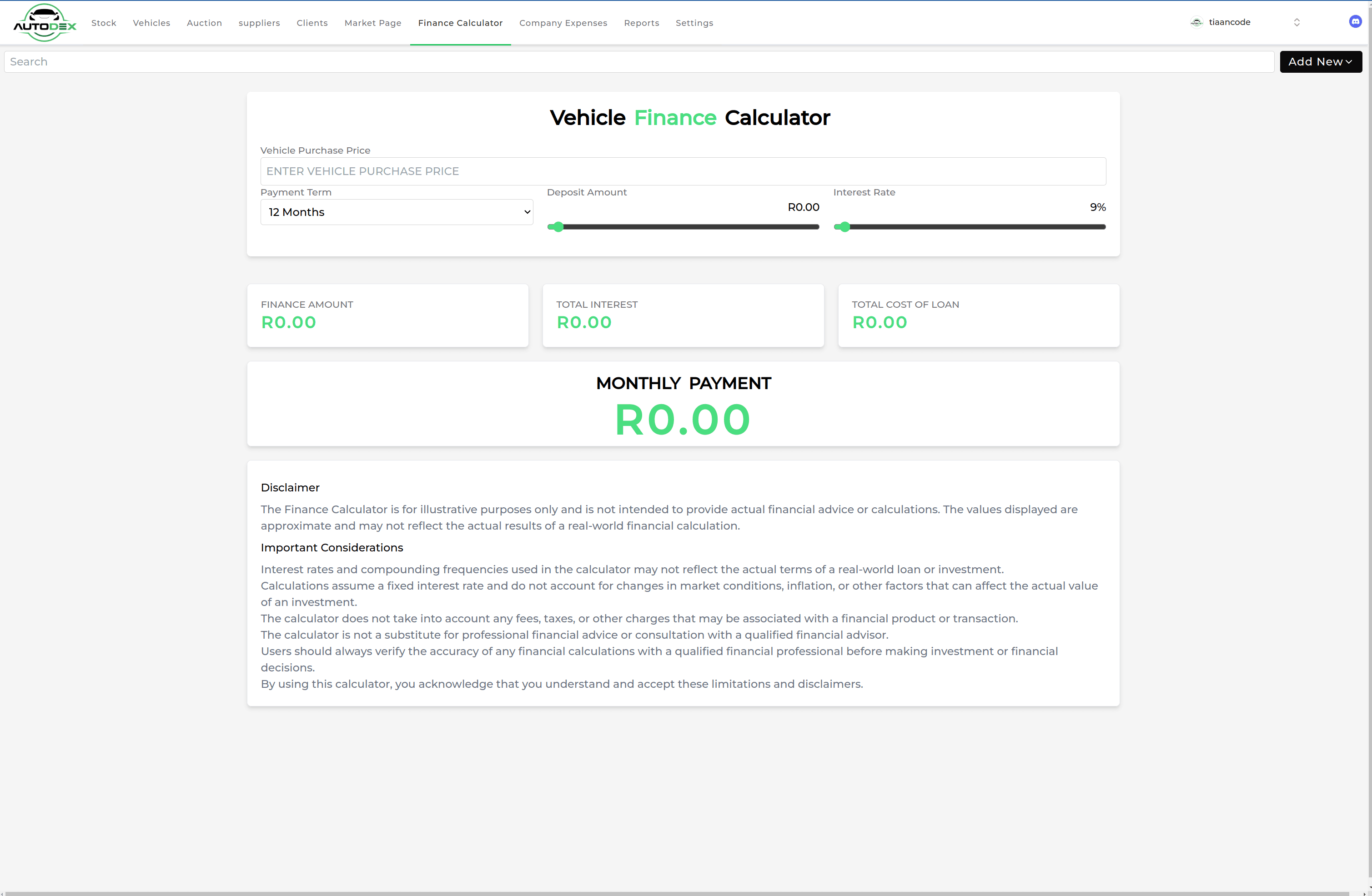Viewport: 1372px width, 896px height.
Task: Open the Discord chat icon
Action: pyautogui.click(x=1355, y=22)
